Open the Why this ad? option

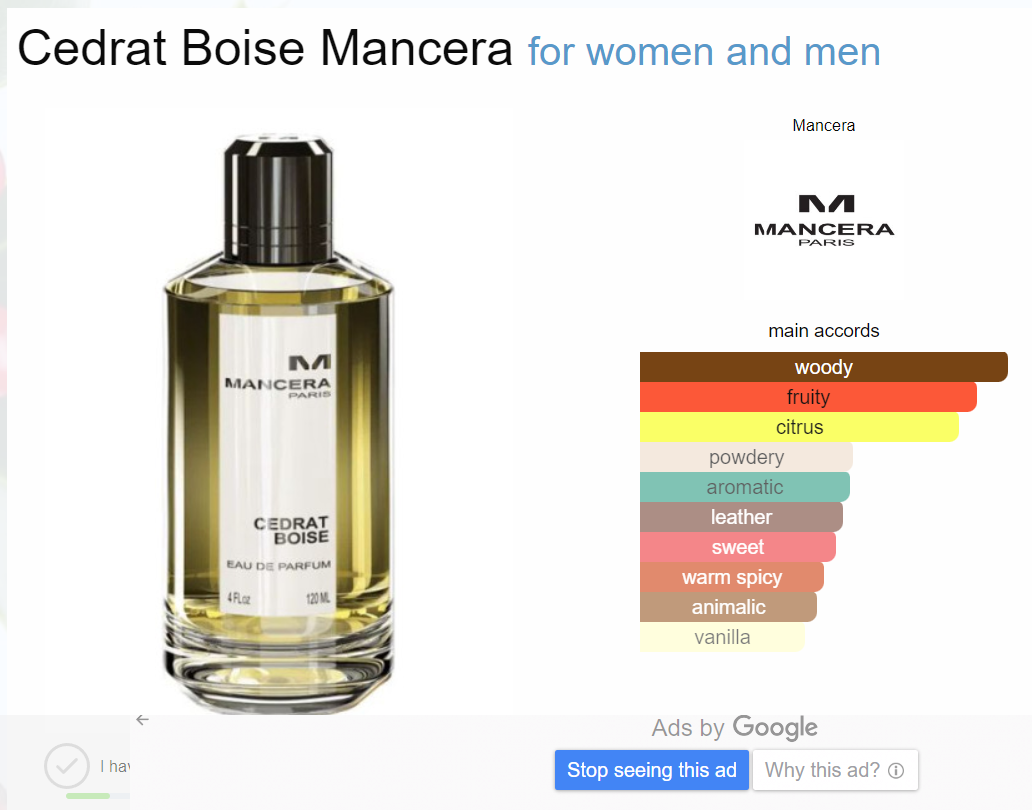coord(835,770)
